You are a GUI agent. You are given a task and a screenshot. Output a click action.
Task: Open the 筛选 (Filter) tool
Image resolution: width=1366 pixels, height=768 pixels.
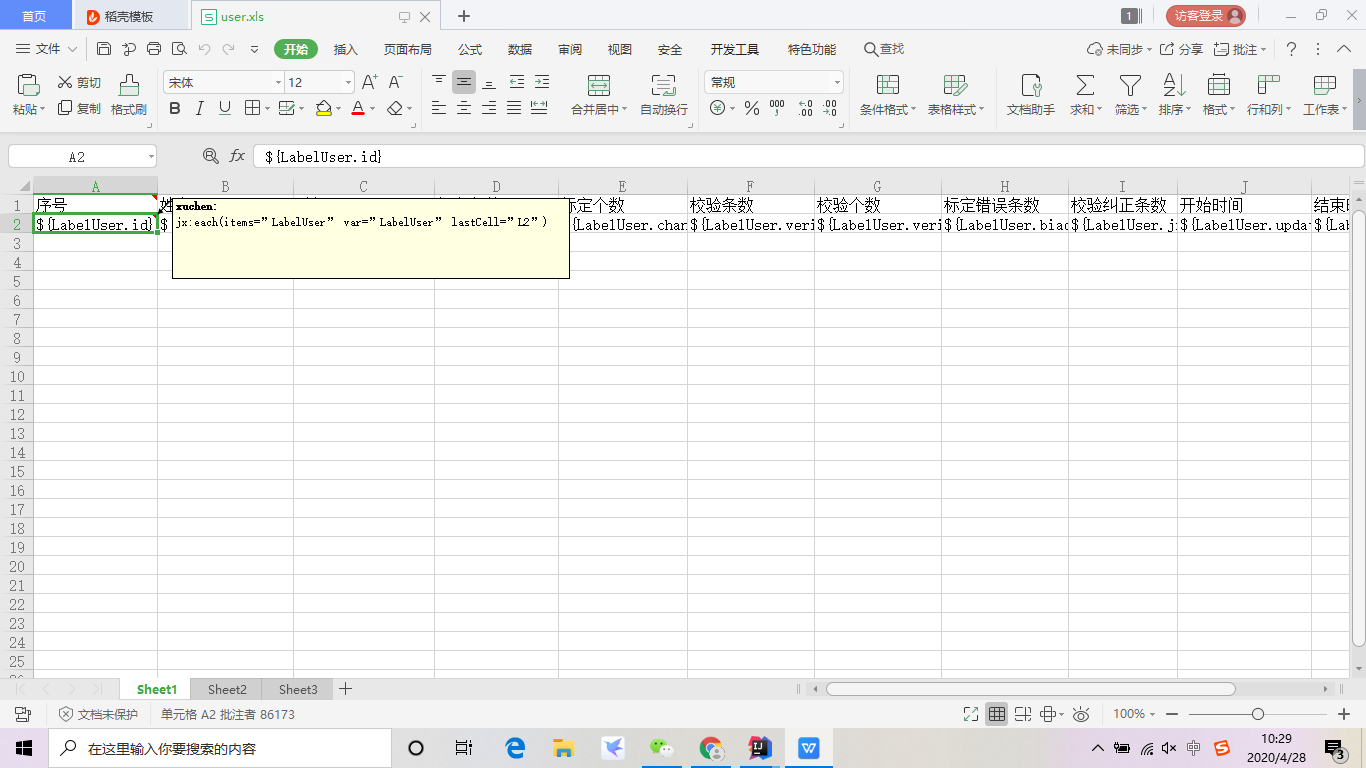1128,95
